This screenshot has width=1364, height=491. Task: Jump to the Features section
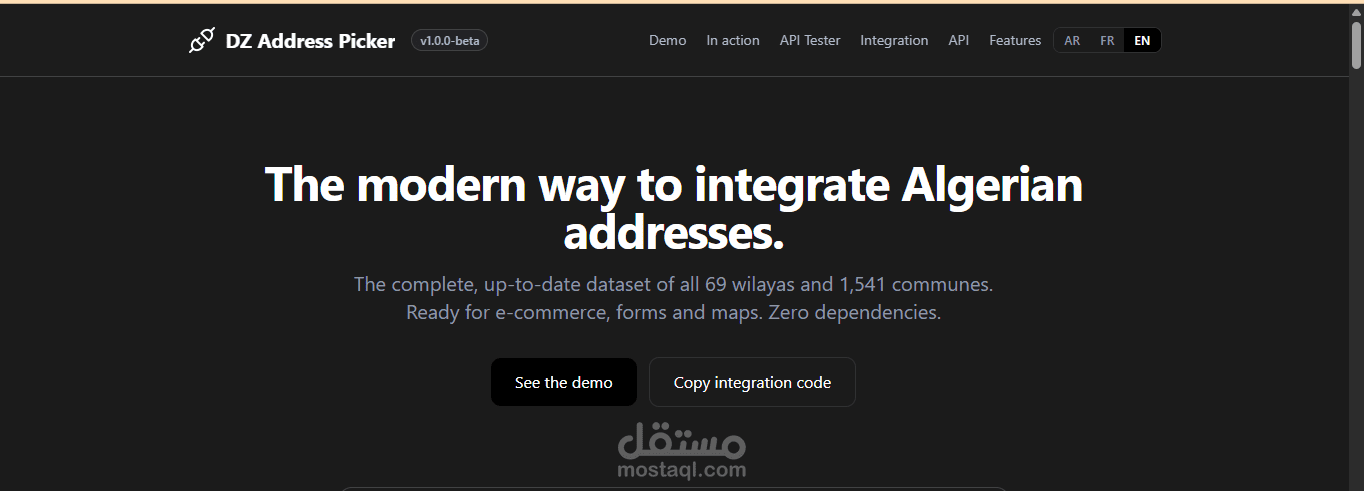[1015, 41]
